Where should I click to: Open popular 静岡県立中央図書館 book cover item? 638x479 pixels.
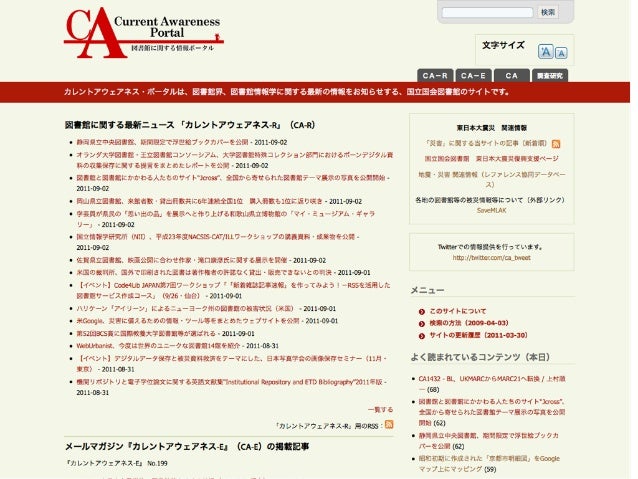[x=488, y=441]
